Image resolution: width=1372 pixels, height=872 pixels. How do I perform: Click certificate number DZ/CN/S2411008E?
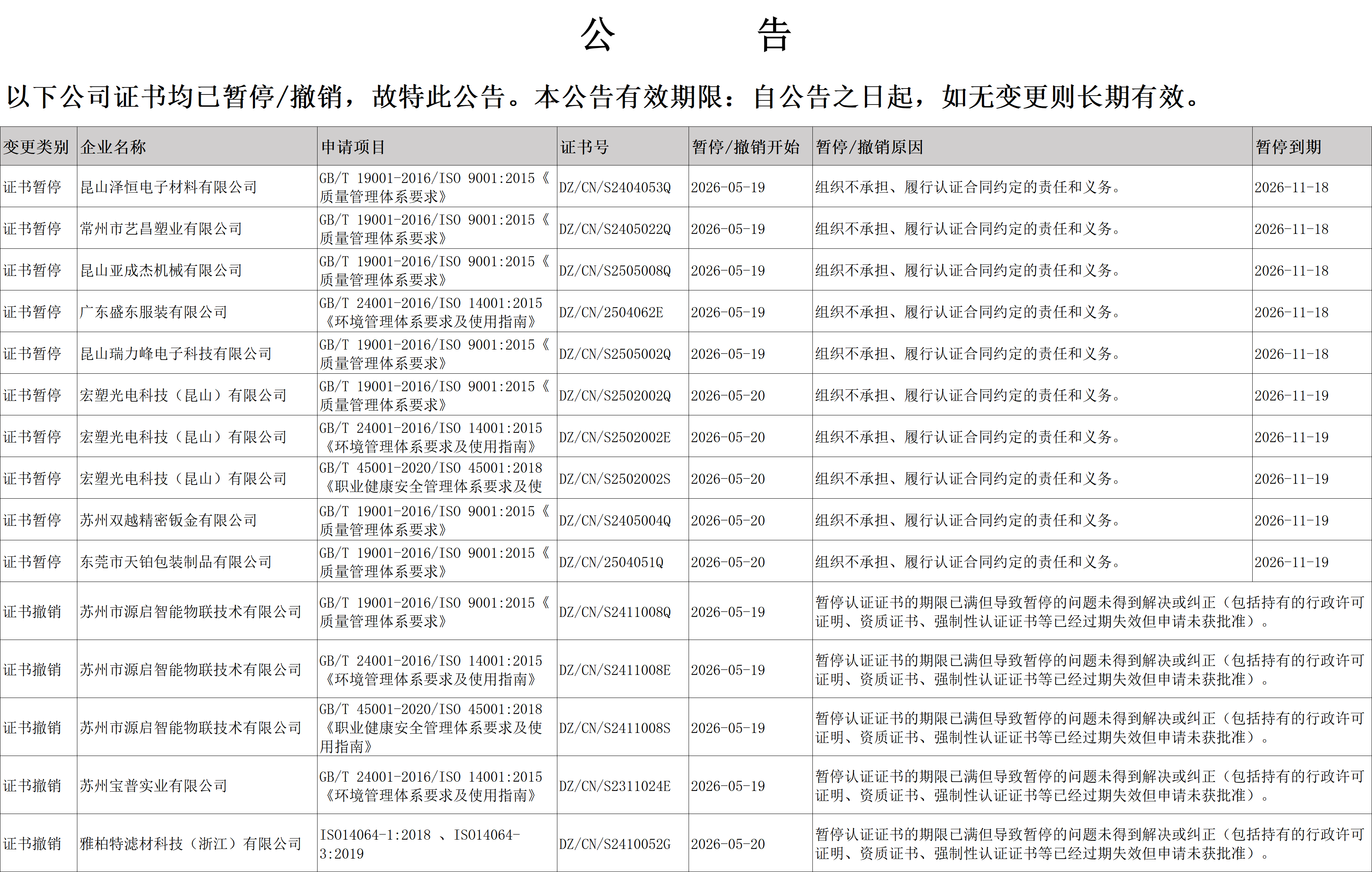tap(615, 670)
